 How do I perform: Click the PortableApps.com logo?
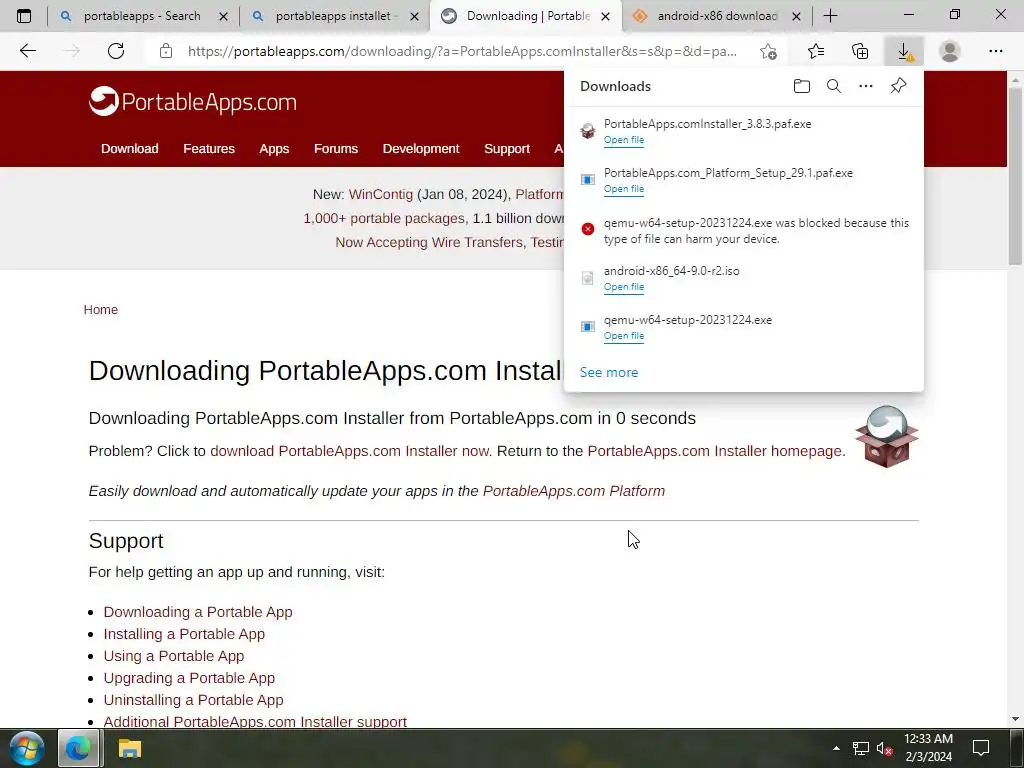(x=193, y=101)
